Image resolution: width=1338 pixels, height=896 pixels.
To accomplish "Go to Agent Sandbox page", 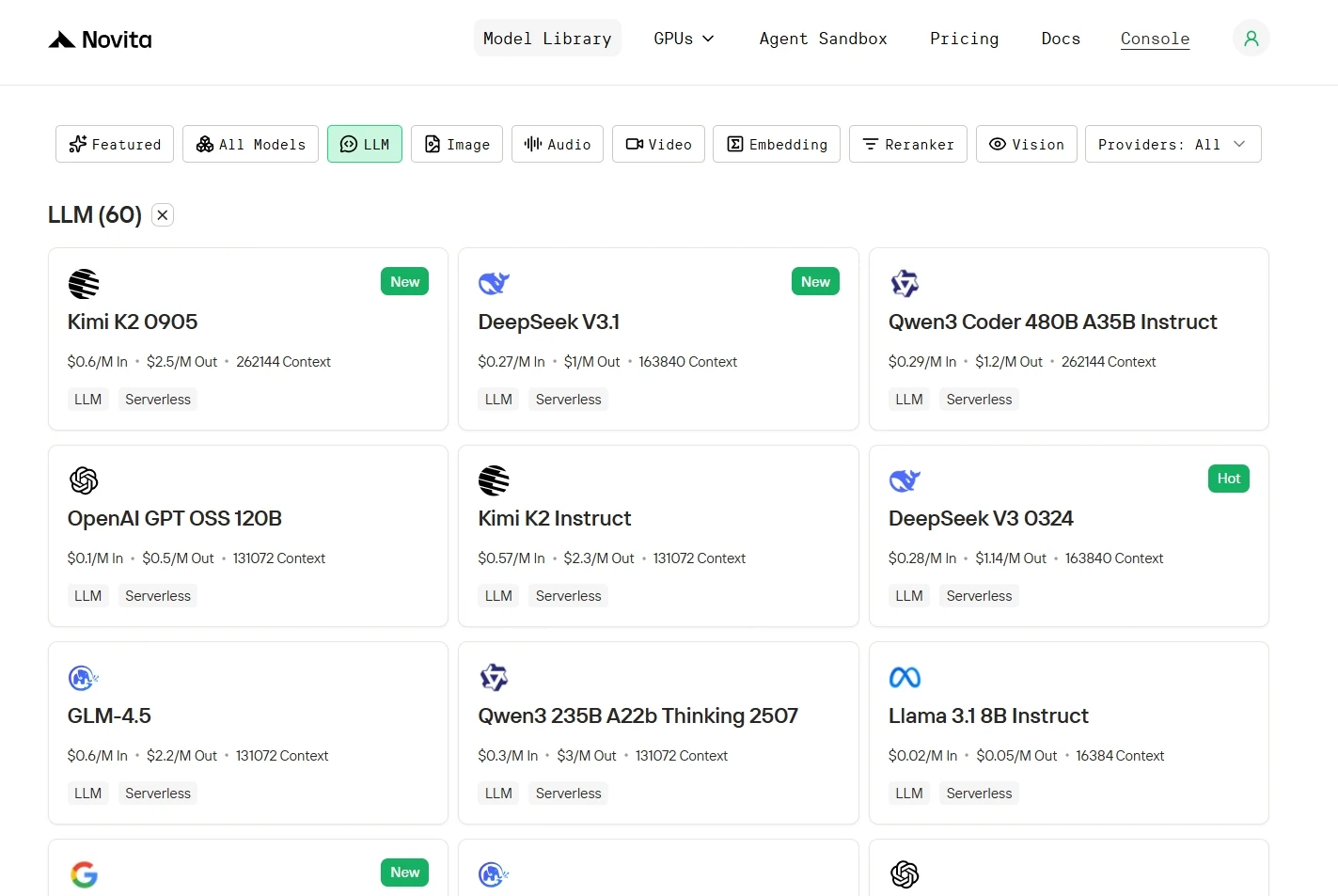I will 823,39.
